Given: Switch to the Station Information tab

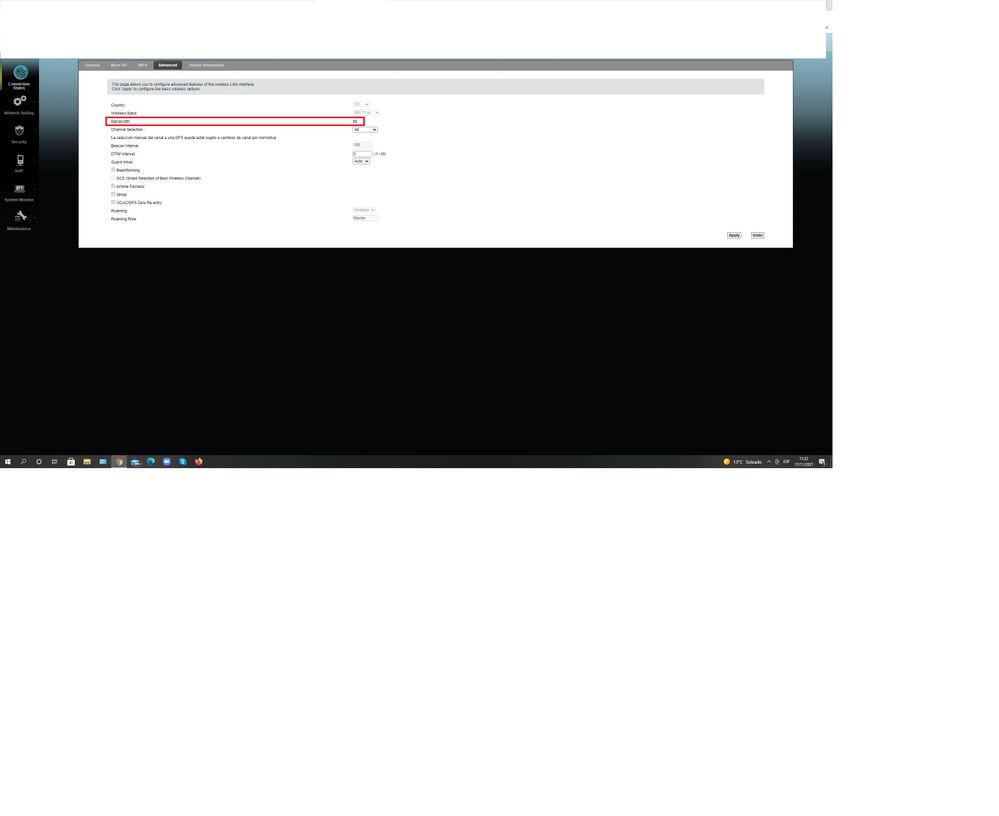Looking at the screenshot, I should tap(206, 65).
